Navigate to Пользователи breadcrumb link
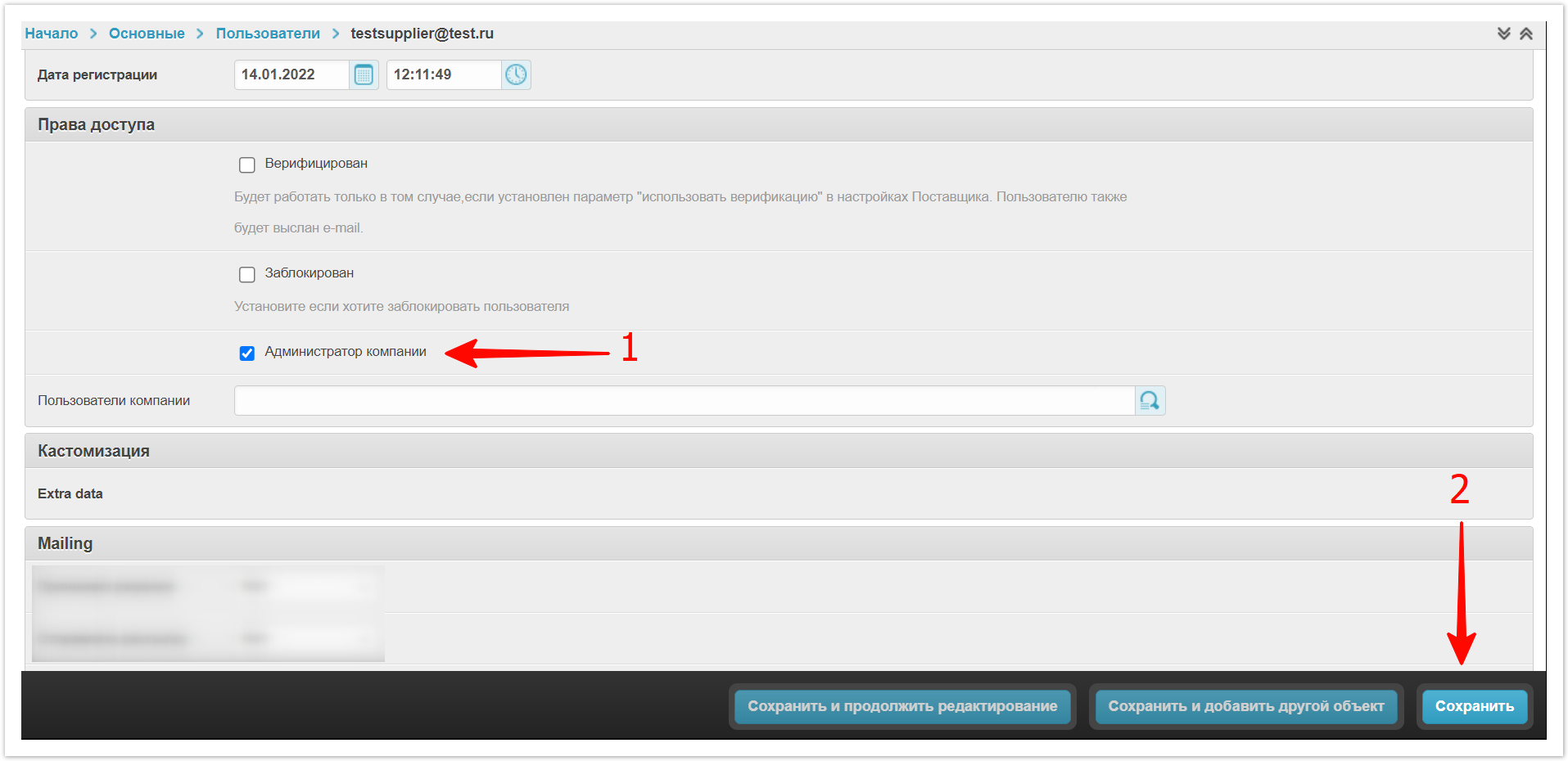This screenshot has width=1568, height=761. pos(268,34)
